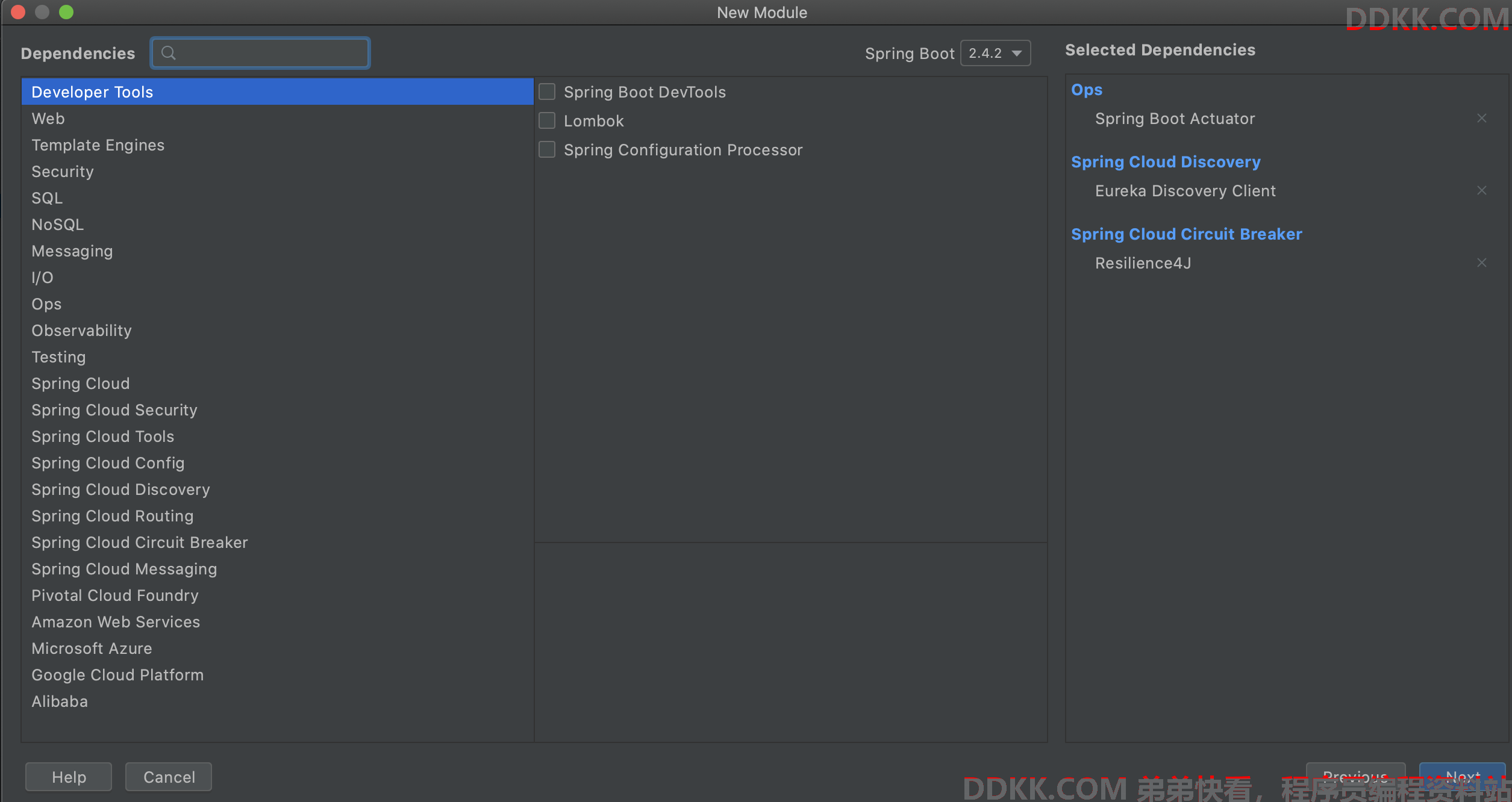The height and width of the screenshot is (802, 1512).
Task: Open Spring Cloud Config category
Action: (278, 462)
